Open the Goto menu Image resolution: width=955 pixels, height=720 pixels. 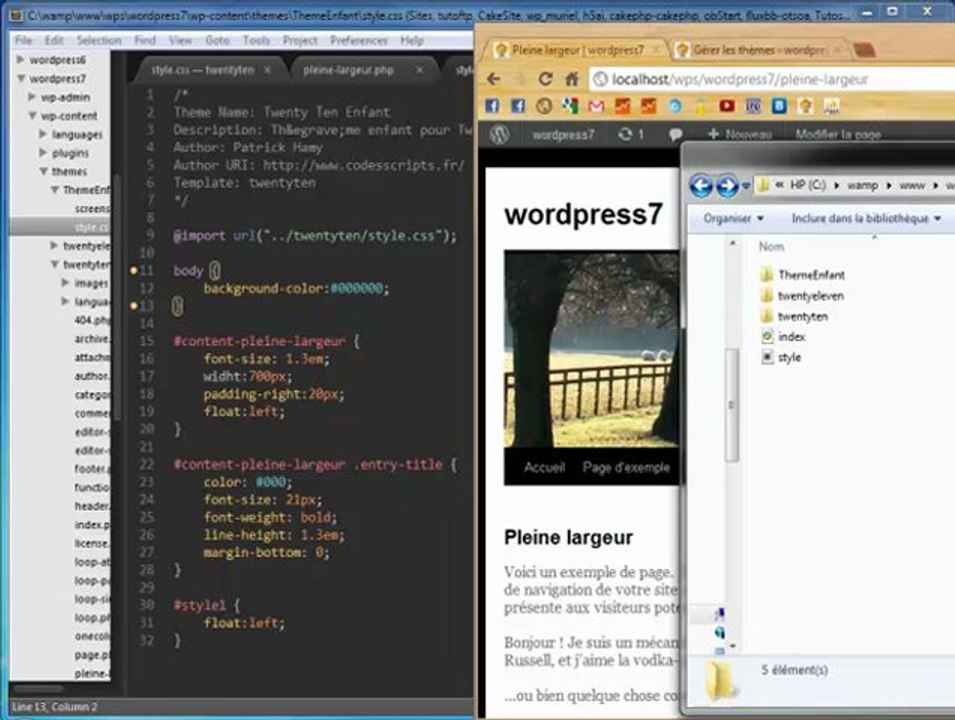coord(217,40)
